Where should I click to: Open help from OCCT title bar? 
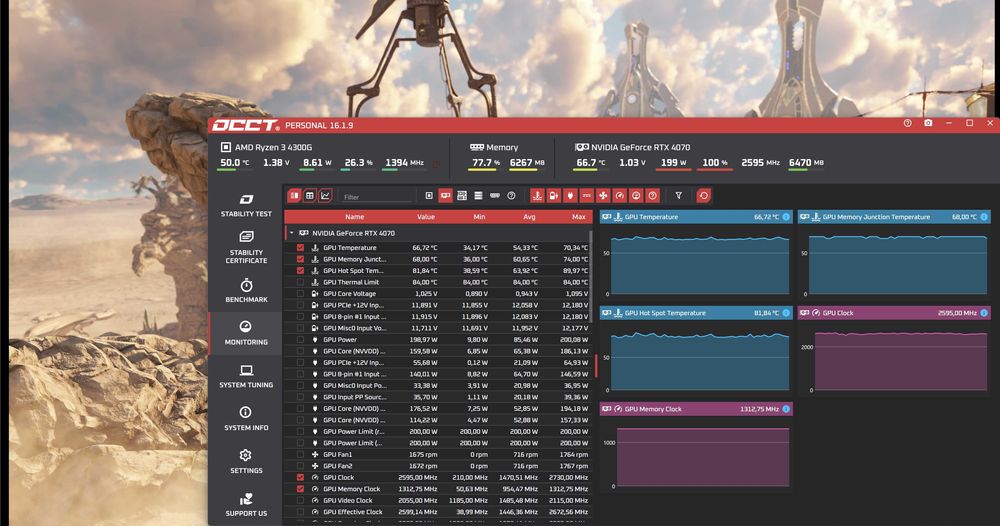coord(908,123)
